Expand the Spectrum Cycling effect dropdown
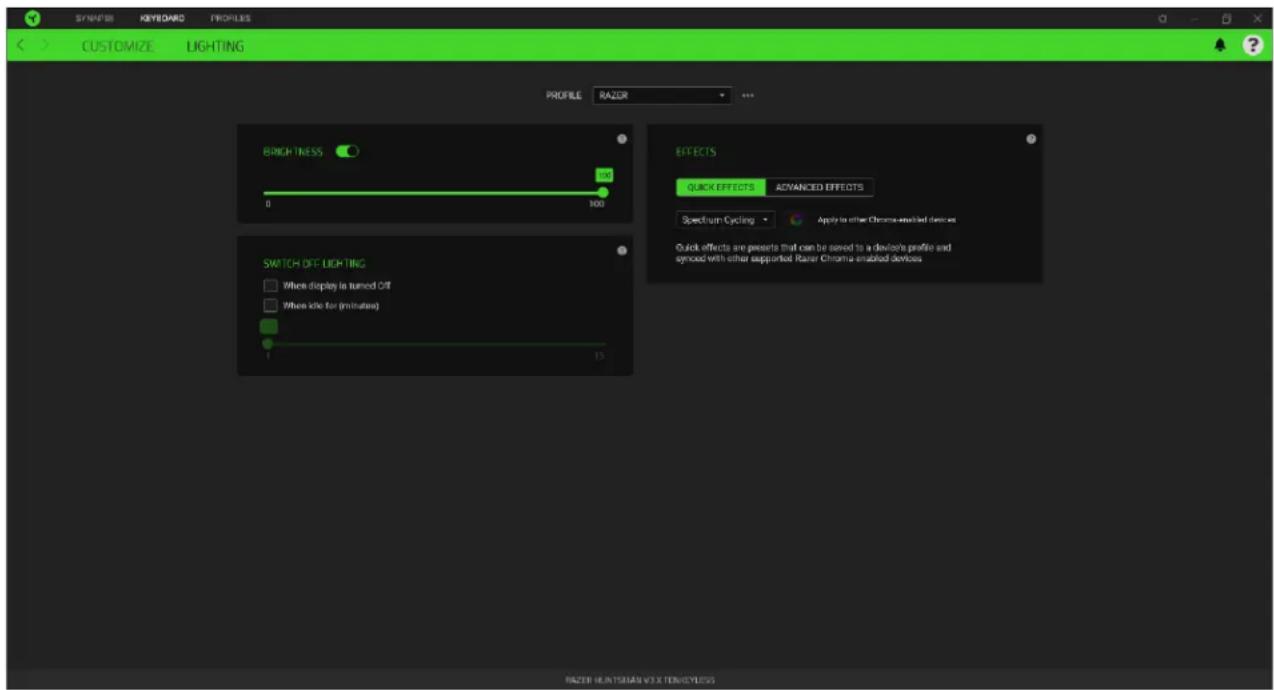The image size is (1274, 690). (x=725, y=220)
